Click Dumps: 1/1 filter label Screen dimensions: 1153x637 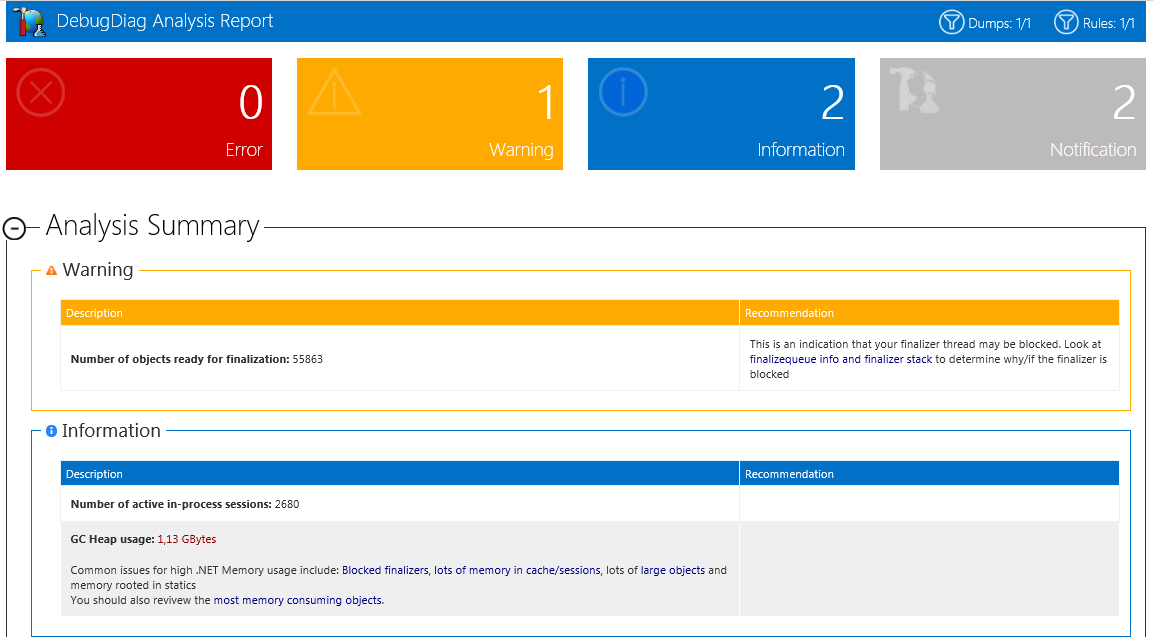(999, 24)
